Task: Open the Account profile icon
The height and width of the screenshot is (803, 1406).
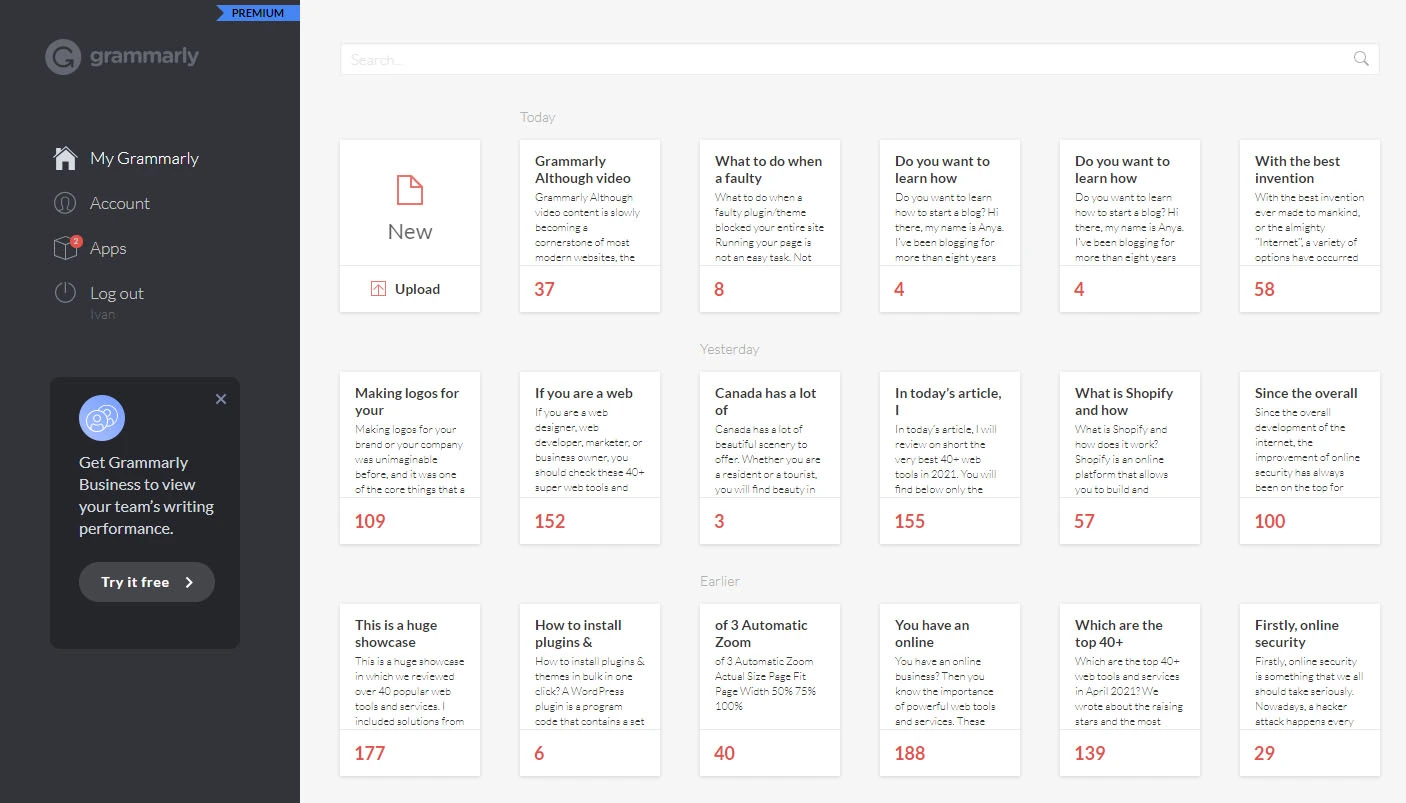Action: point(65,203)
